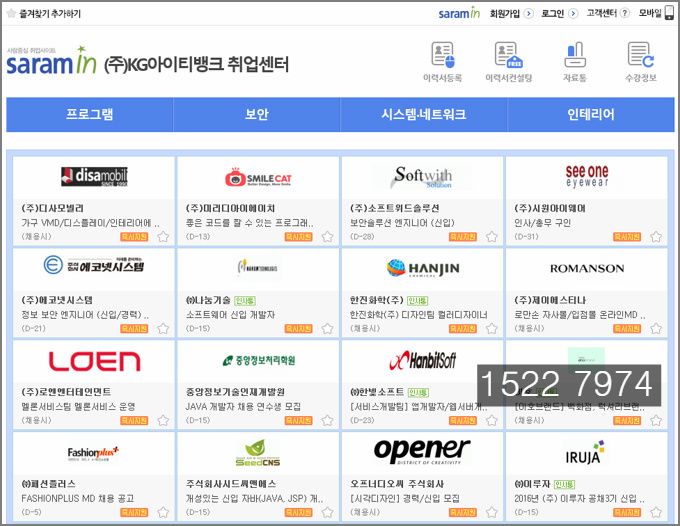Click 즉시지원 for 미리디아이에이치 posting
This screenshot has width=680, height=526.
point(298,237)
